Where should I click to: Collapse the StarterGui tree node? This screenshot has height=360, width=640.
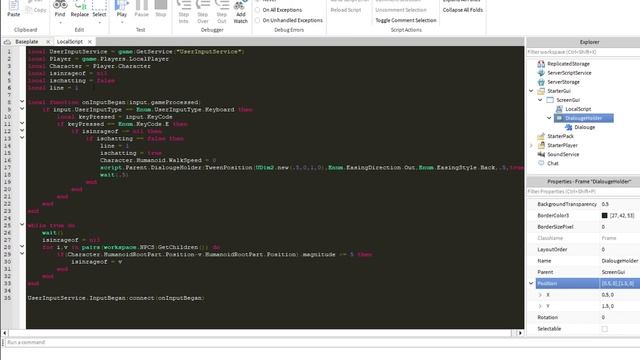531,91
